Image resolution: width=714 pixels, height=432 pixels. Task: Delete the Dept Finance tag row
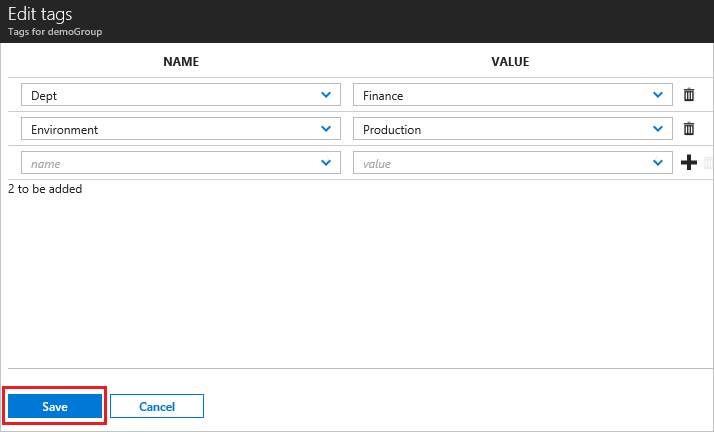(x=689, y=95)
